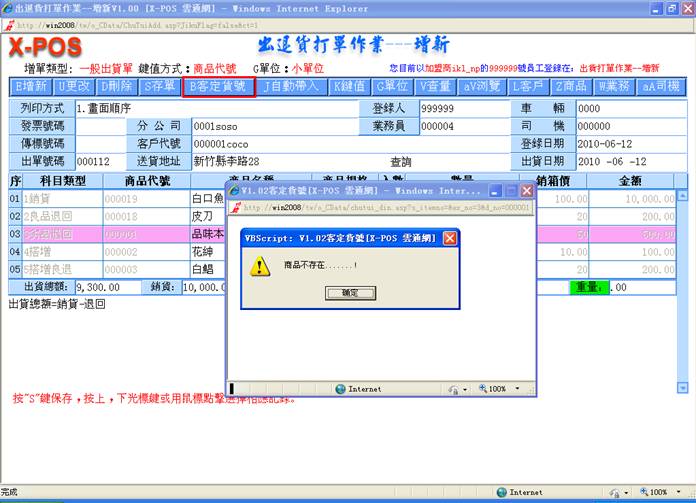
Task: Select row 01 item code 000019
Action: (120, 199)
